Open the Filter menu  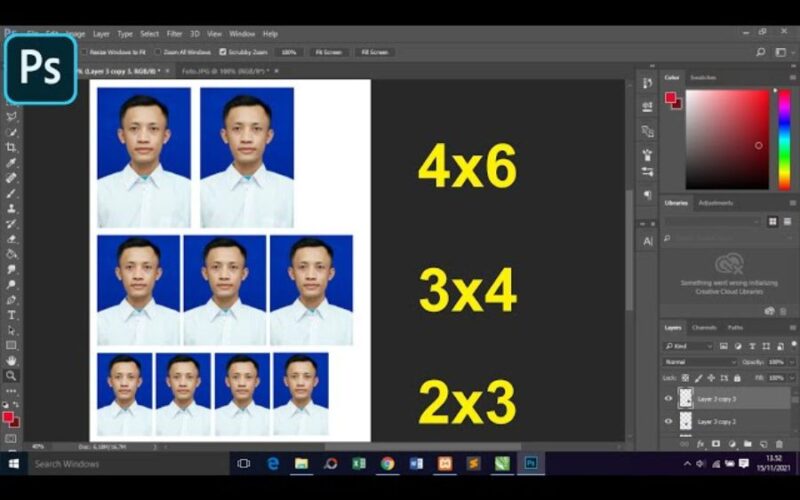pyautogui.click(x=174, y=34)
